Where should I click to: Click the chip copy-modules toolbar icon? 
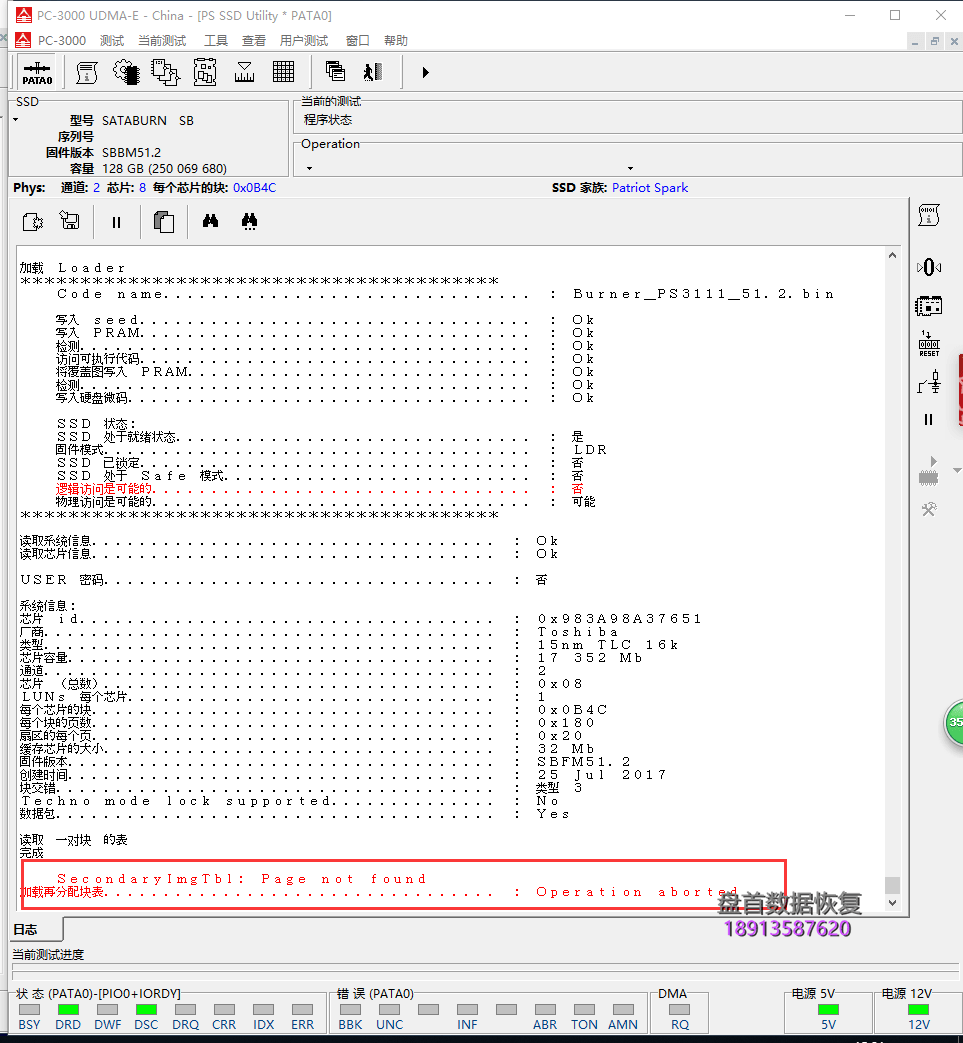pos(165,73)
